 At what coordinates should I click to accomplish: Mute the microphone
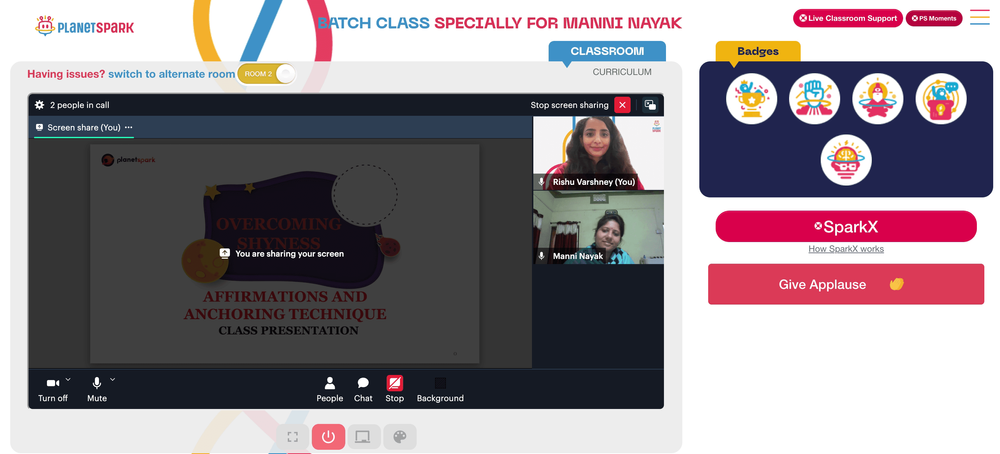pos(97,390)
